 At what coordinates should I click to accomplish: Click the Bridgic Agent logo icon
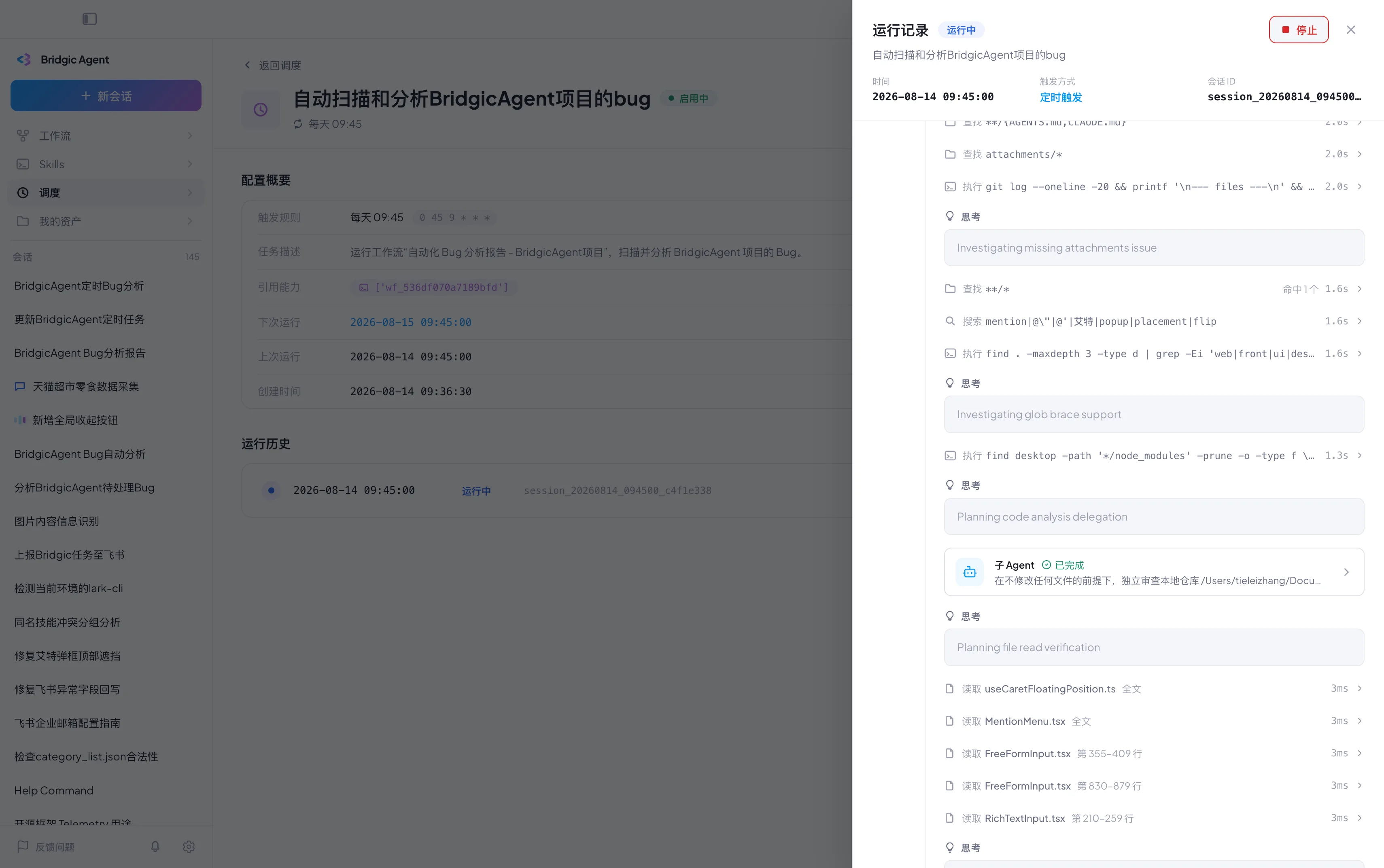pyautogui.click(x=24, y=60)
